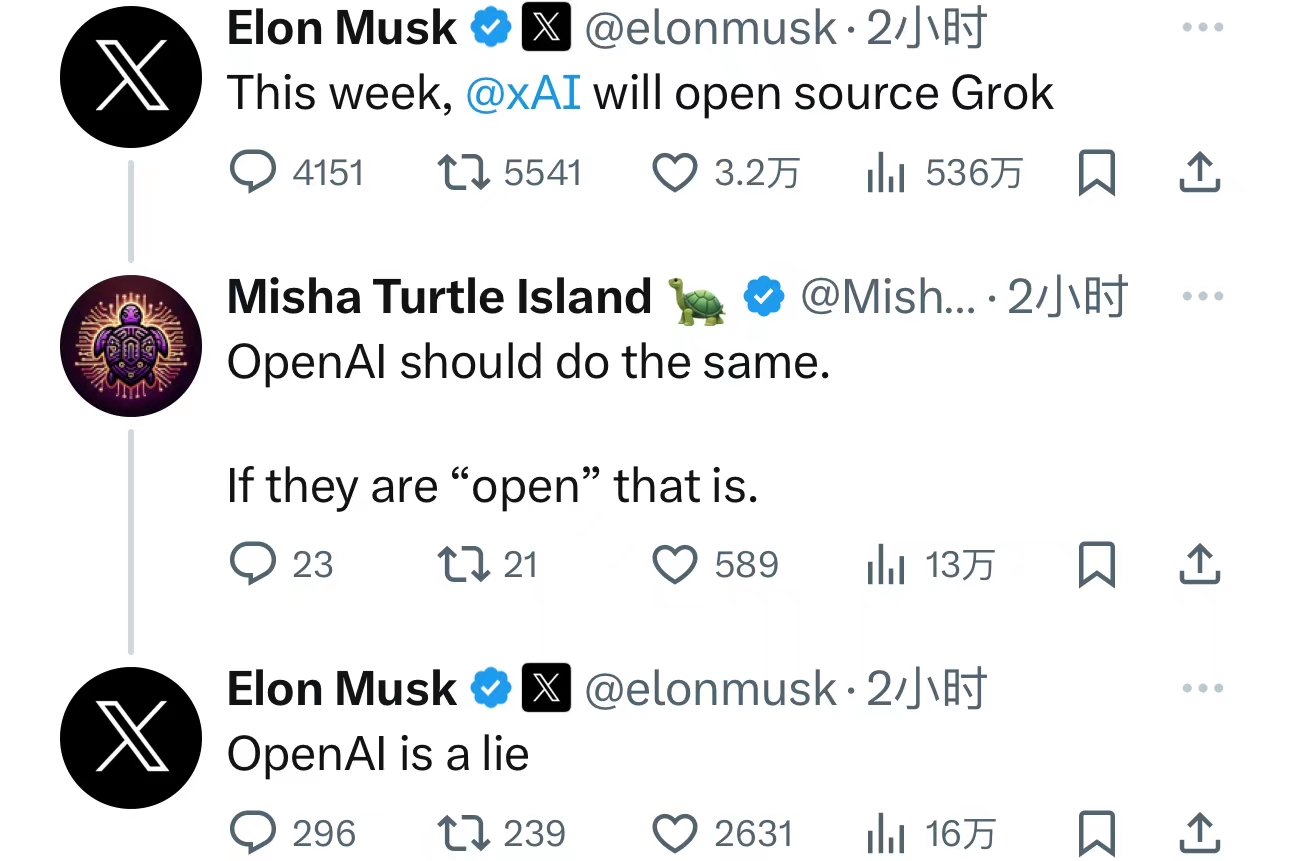
Task: Open Misha Turtle Island profile name
Action: 439,297
